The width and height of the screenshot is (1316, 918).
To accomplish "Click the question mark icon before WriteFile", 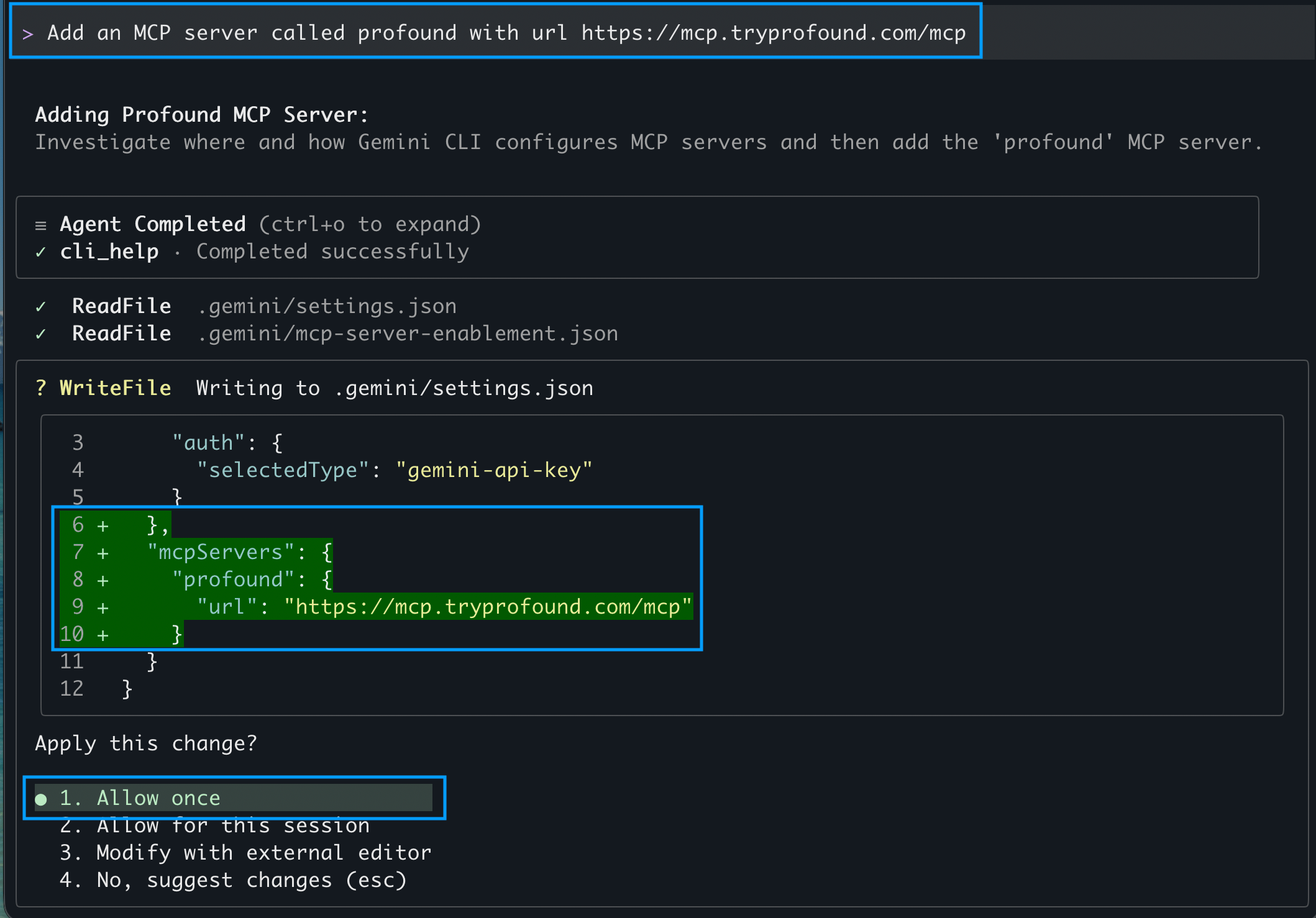I will [x=41, y=388].
